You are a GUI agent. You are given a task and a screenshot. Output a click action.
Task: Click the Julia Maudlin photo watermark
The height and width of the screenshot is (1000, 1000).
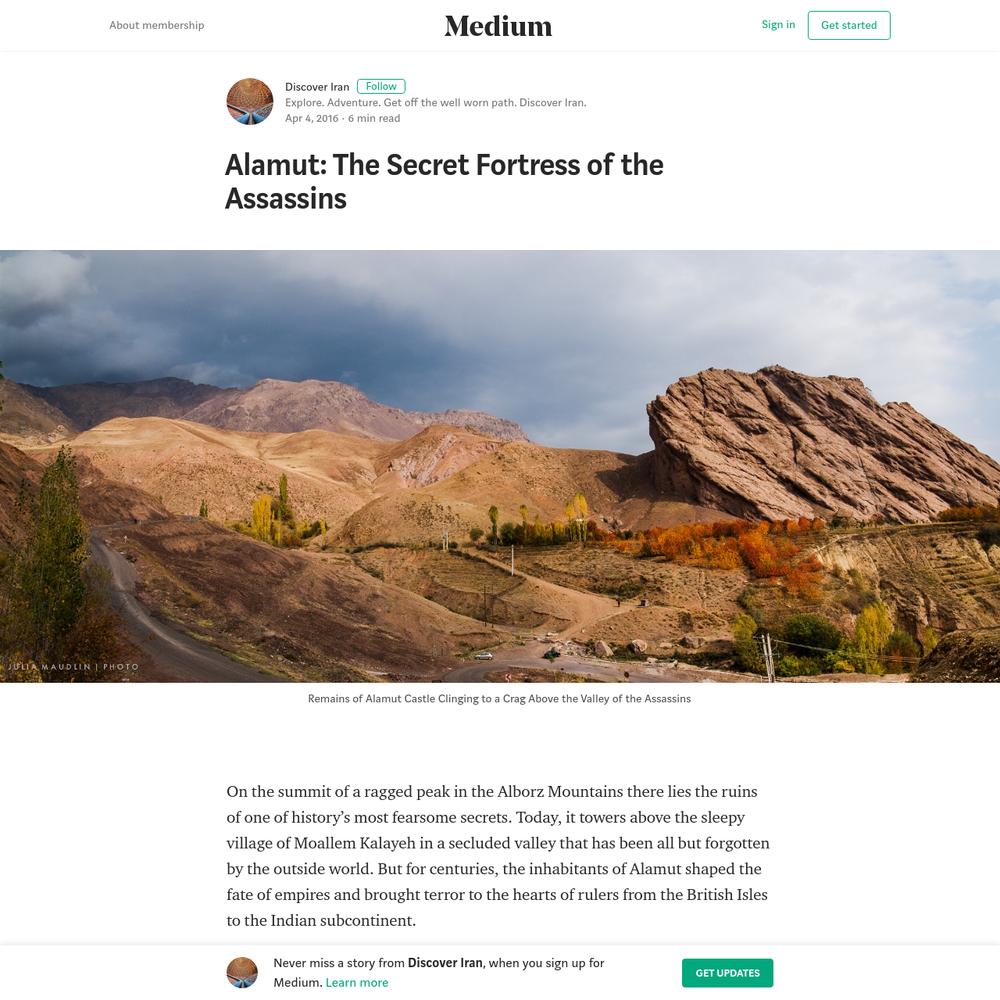73,666
